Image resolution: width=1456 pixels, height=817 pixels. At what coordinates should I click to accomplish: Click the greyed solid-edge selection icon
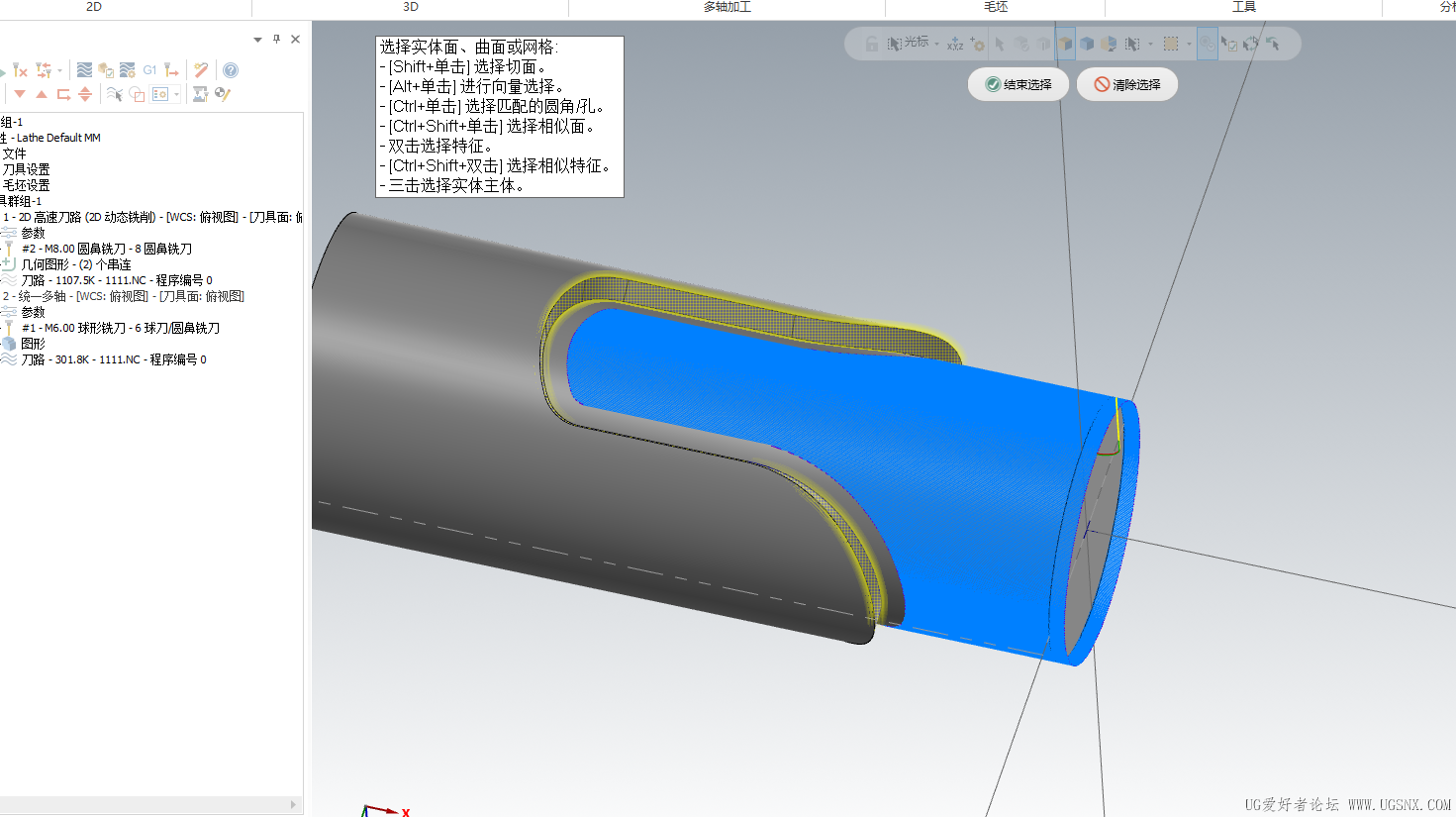[1043, 44]
